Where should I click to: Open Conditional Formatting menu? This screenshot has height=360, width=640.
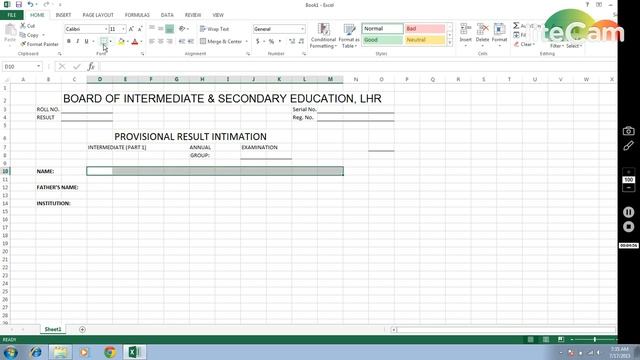323,36
